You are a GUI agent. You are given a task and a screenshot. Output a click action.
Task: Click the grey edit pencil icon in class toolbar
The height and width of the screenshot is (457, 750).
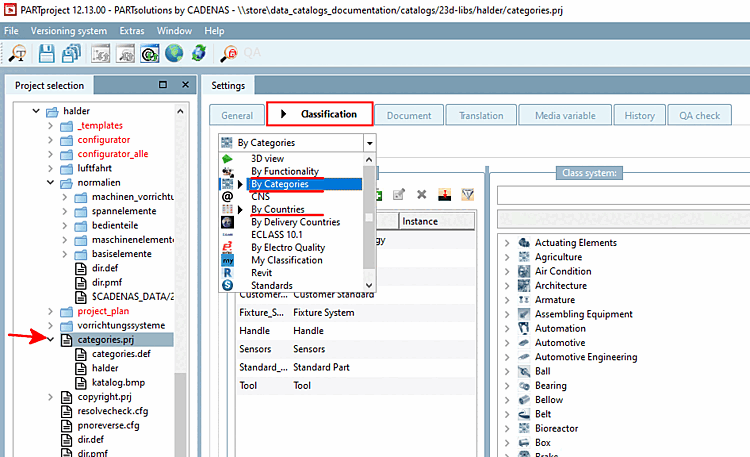[398, 194]
